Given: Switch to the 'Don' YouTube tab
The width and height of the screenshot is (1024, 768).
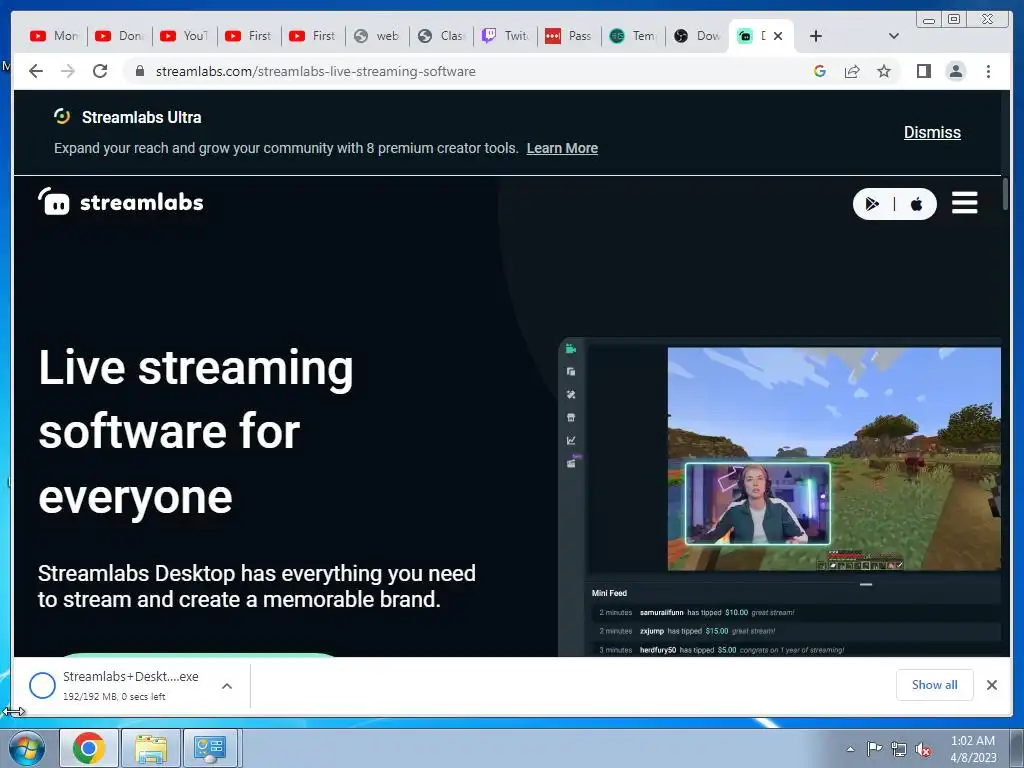Looking at the screenshot, I should tap(120, 36).
